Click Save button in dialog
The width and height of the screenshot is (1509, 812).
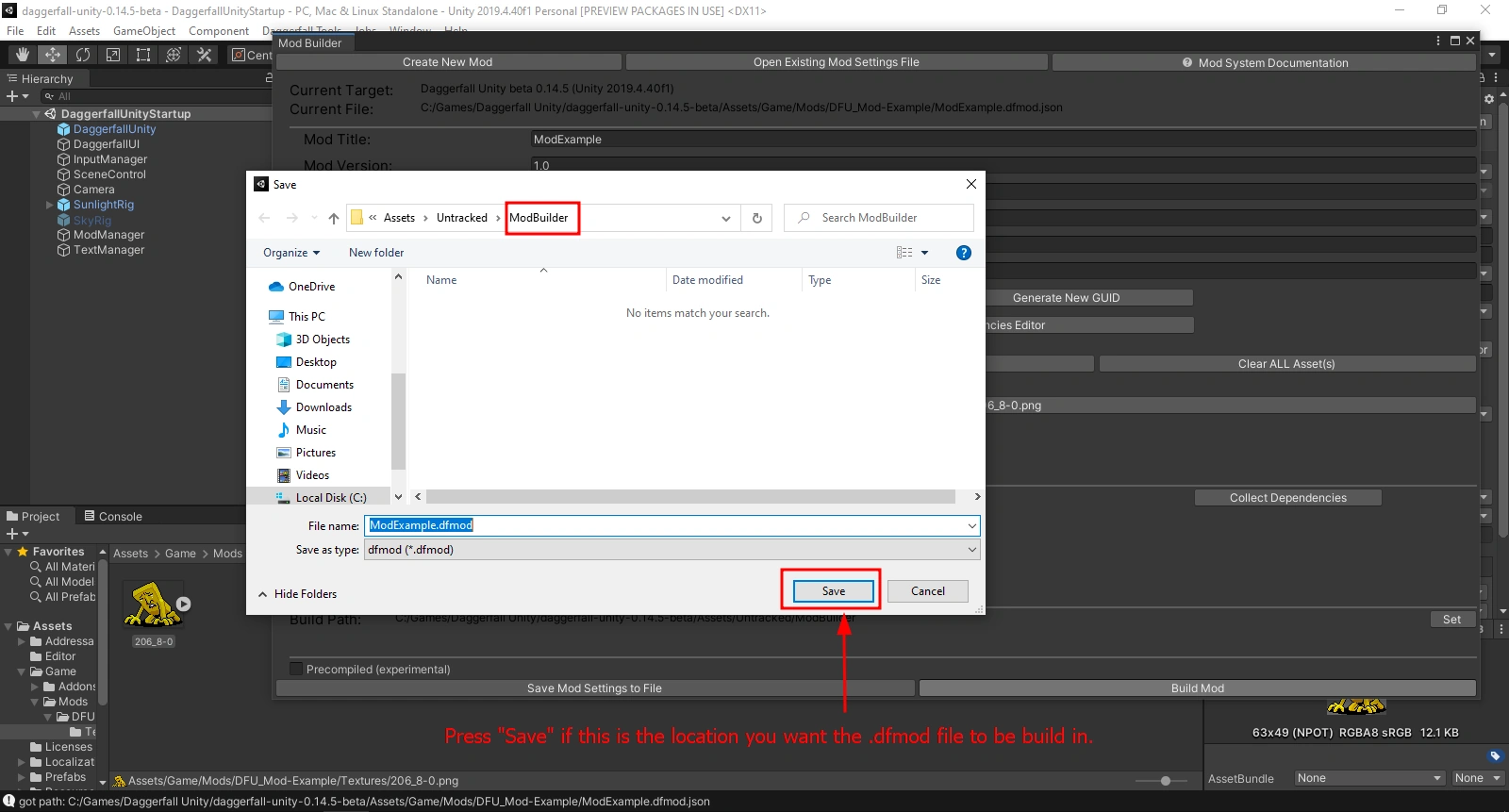833,591
